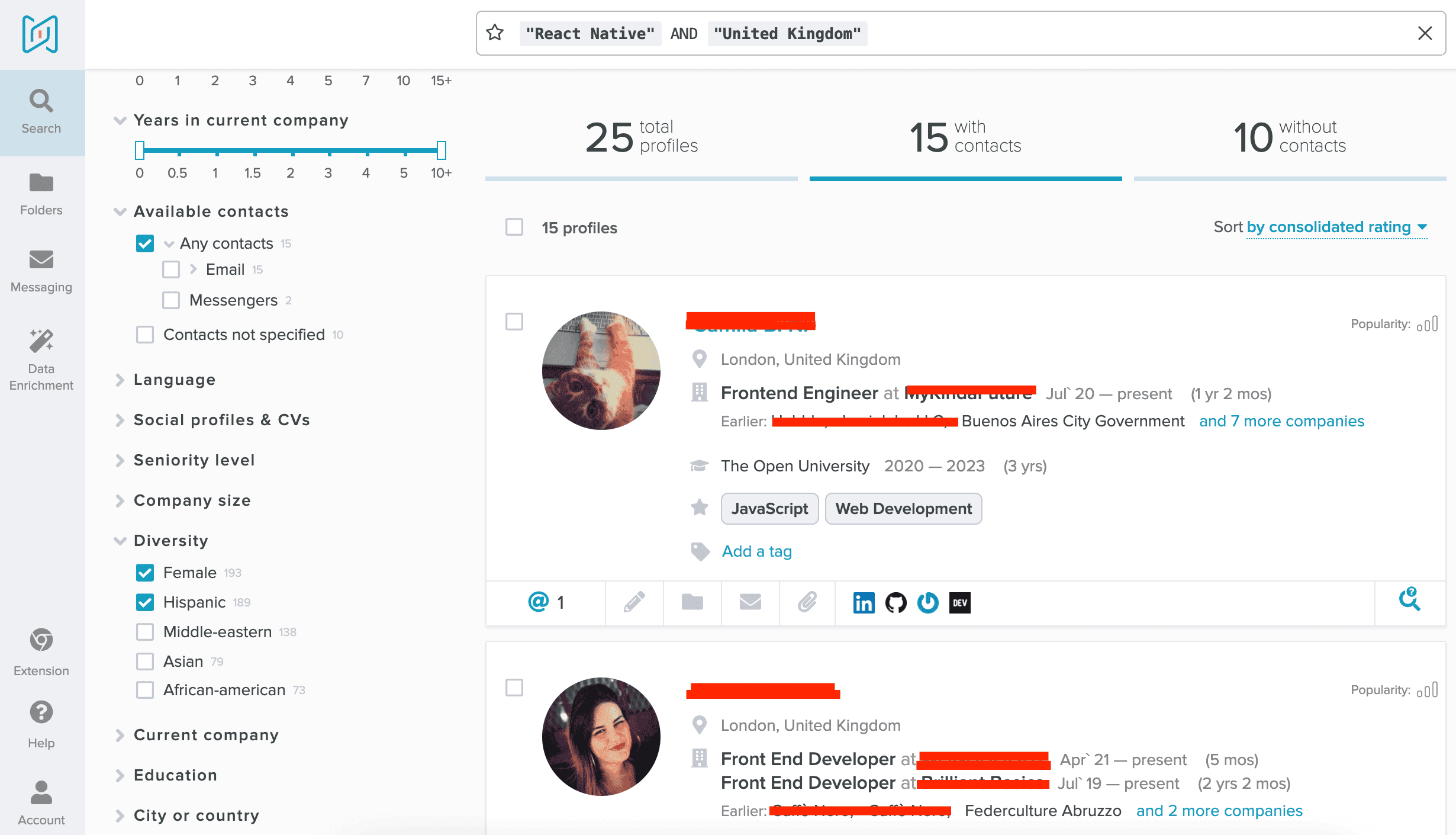Image resolution: width=1456 pixels, height=835 pixels.
Task: Click the 'and 7 more companies' link
Action: (1281, 421)
